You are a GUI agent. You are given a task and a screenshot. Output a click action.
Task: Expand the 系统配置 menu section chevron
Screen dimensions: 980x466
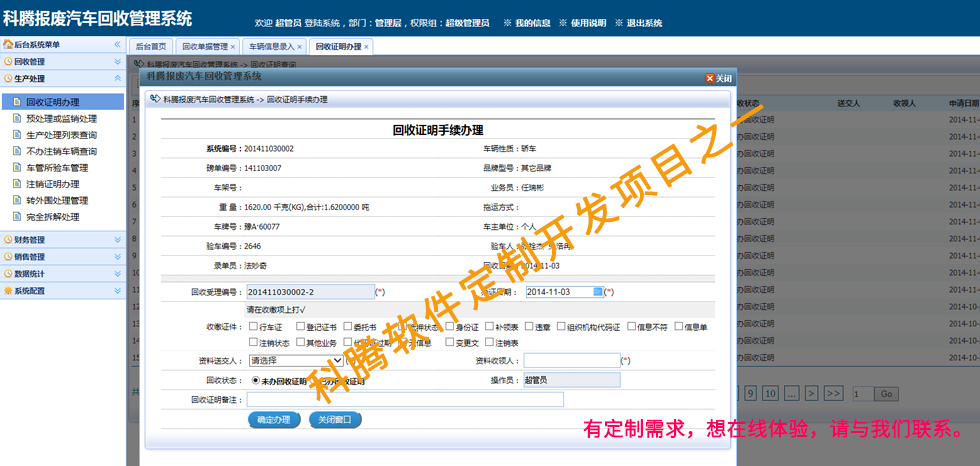[x=118, y=290]
